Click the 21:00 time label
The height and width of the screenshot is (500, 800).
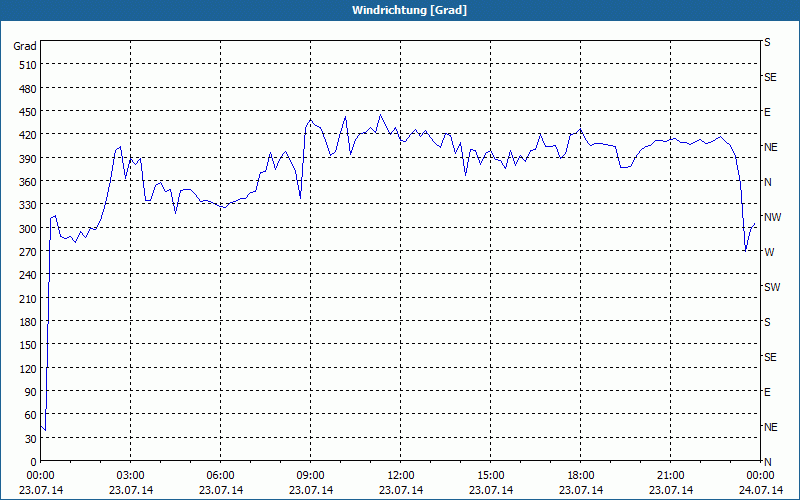[x=670, y=476]
